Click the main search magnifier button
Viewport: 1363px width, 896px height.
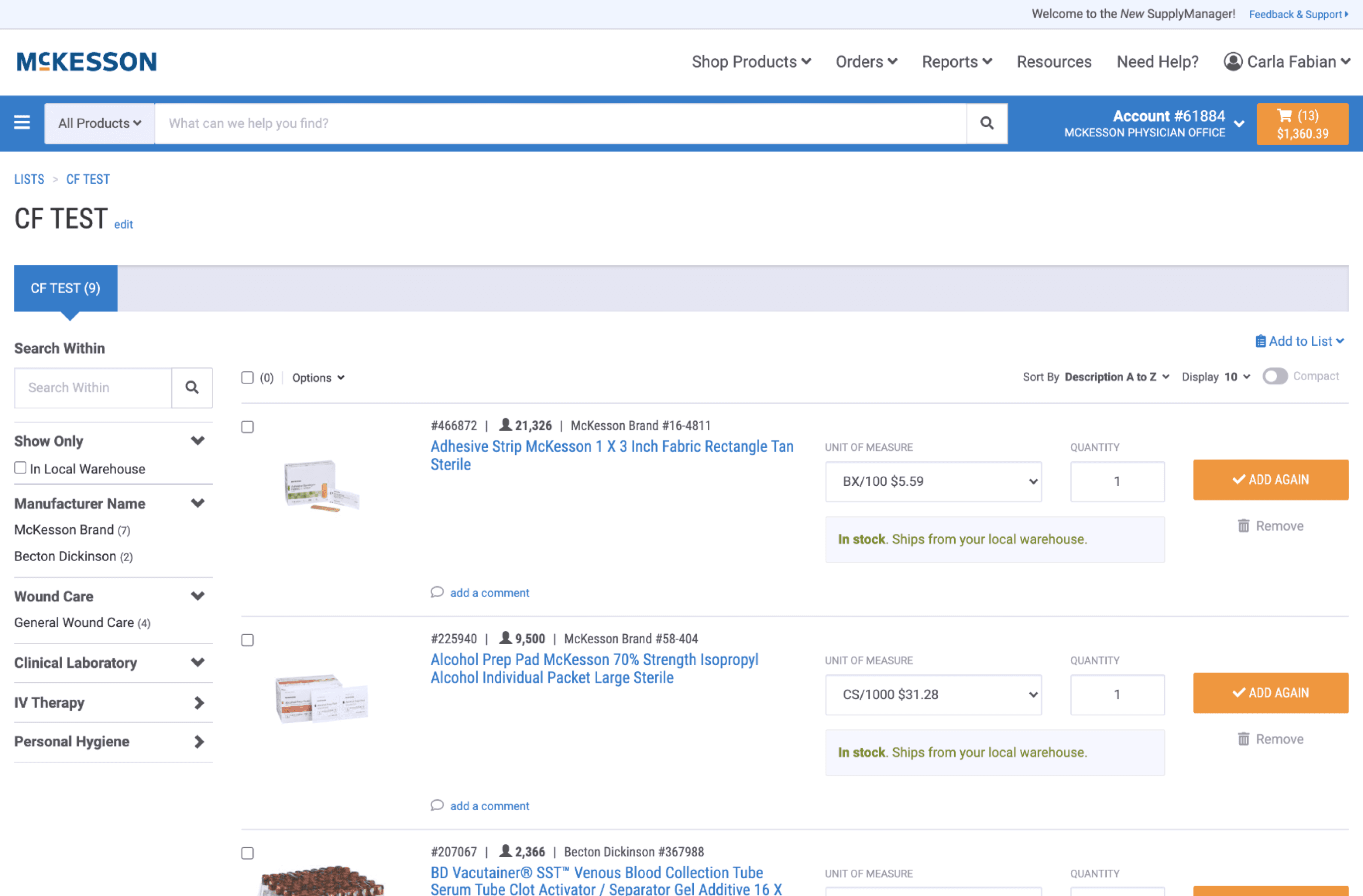[x=986, y=123]
